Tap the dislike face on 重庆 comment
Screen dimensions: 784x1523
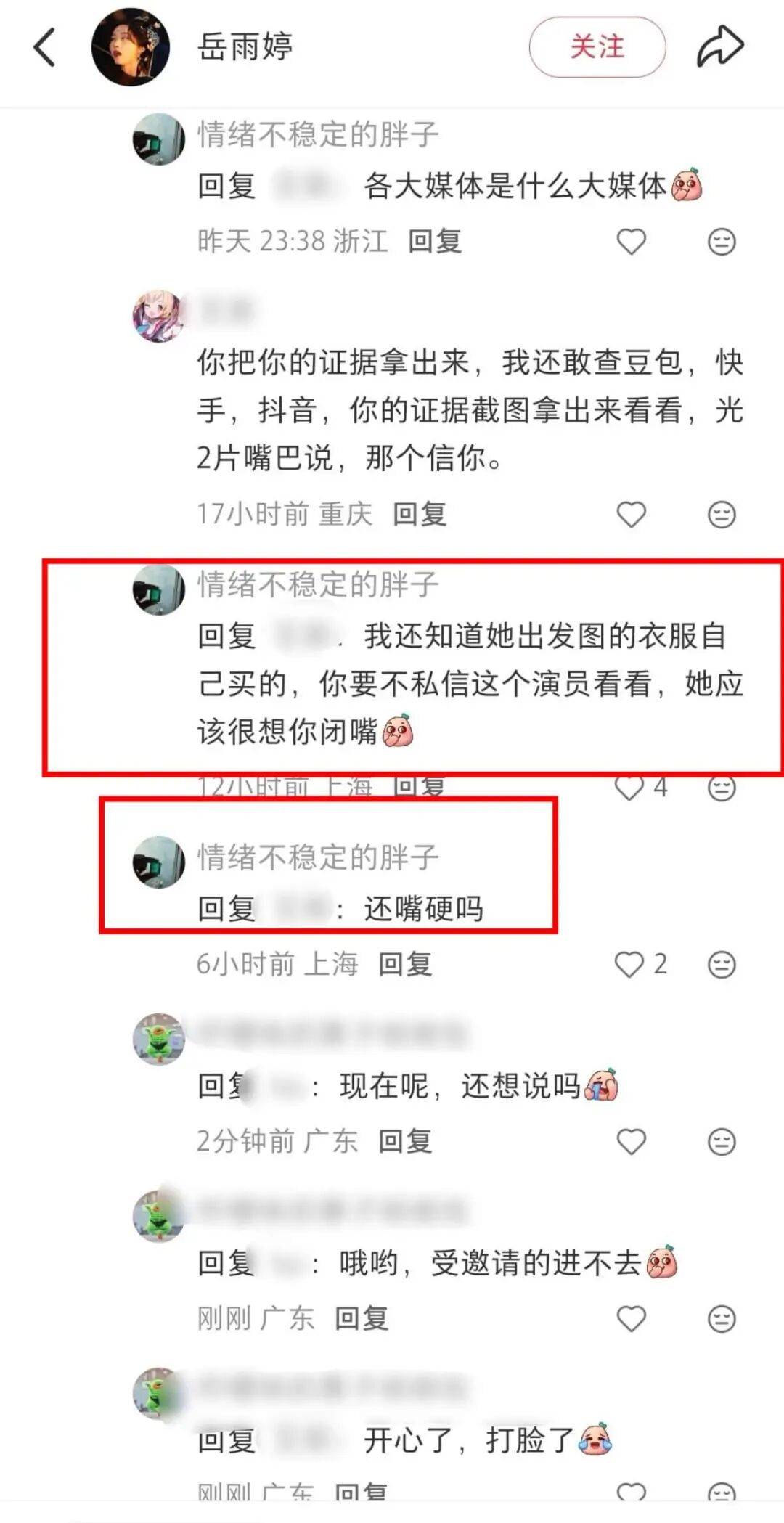pos(722,515)
